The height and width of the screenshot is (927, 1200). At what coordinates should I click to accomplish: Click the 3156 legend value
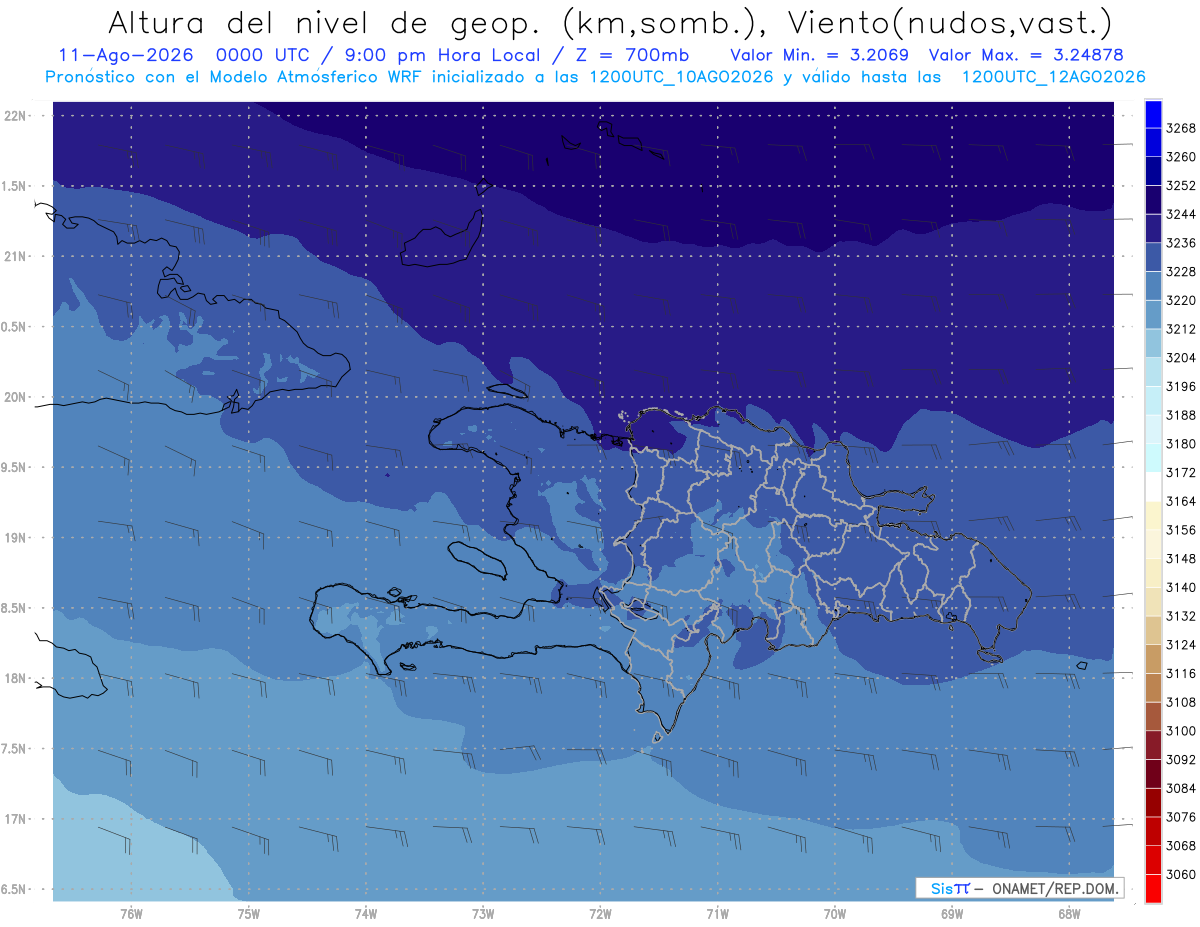[x=1181, y=530]
